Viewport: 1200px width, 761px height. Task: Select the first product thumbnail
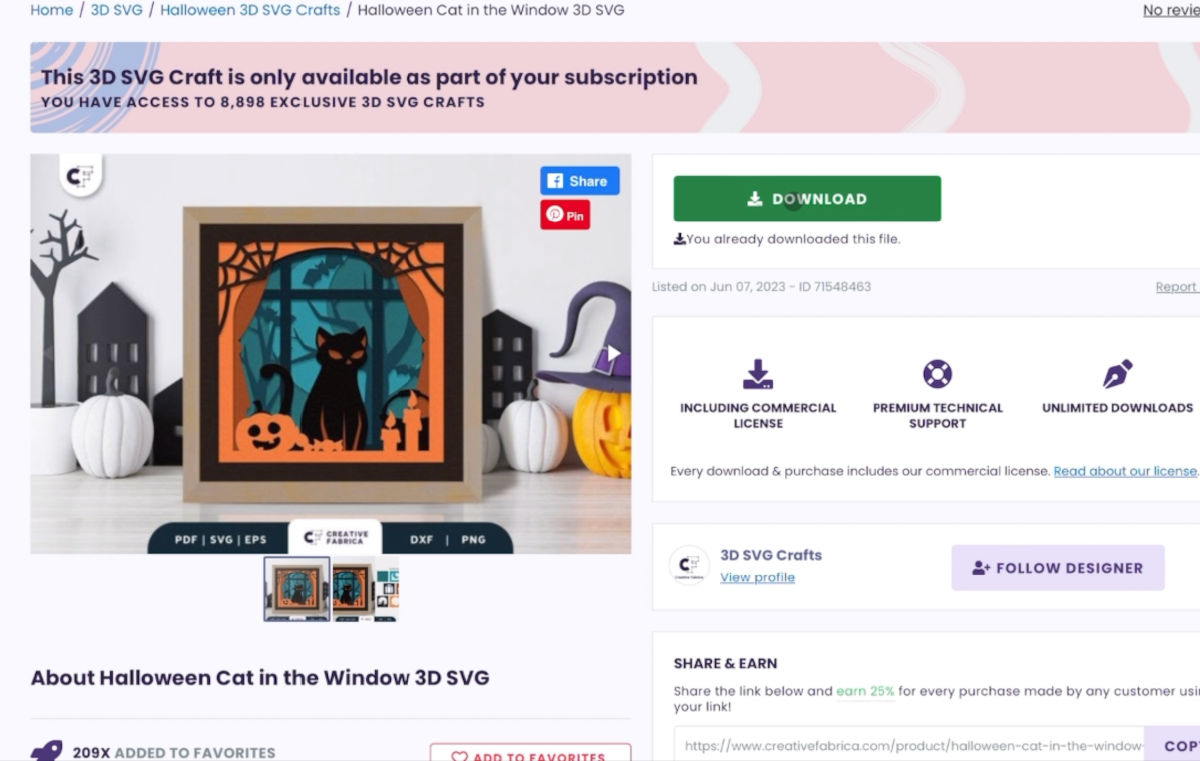tap(297, 589)
